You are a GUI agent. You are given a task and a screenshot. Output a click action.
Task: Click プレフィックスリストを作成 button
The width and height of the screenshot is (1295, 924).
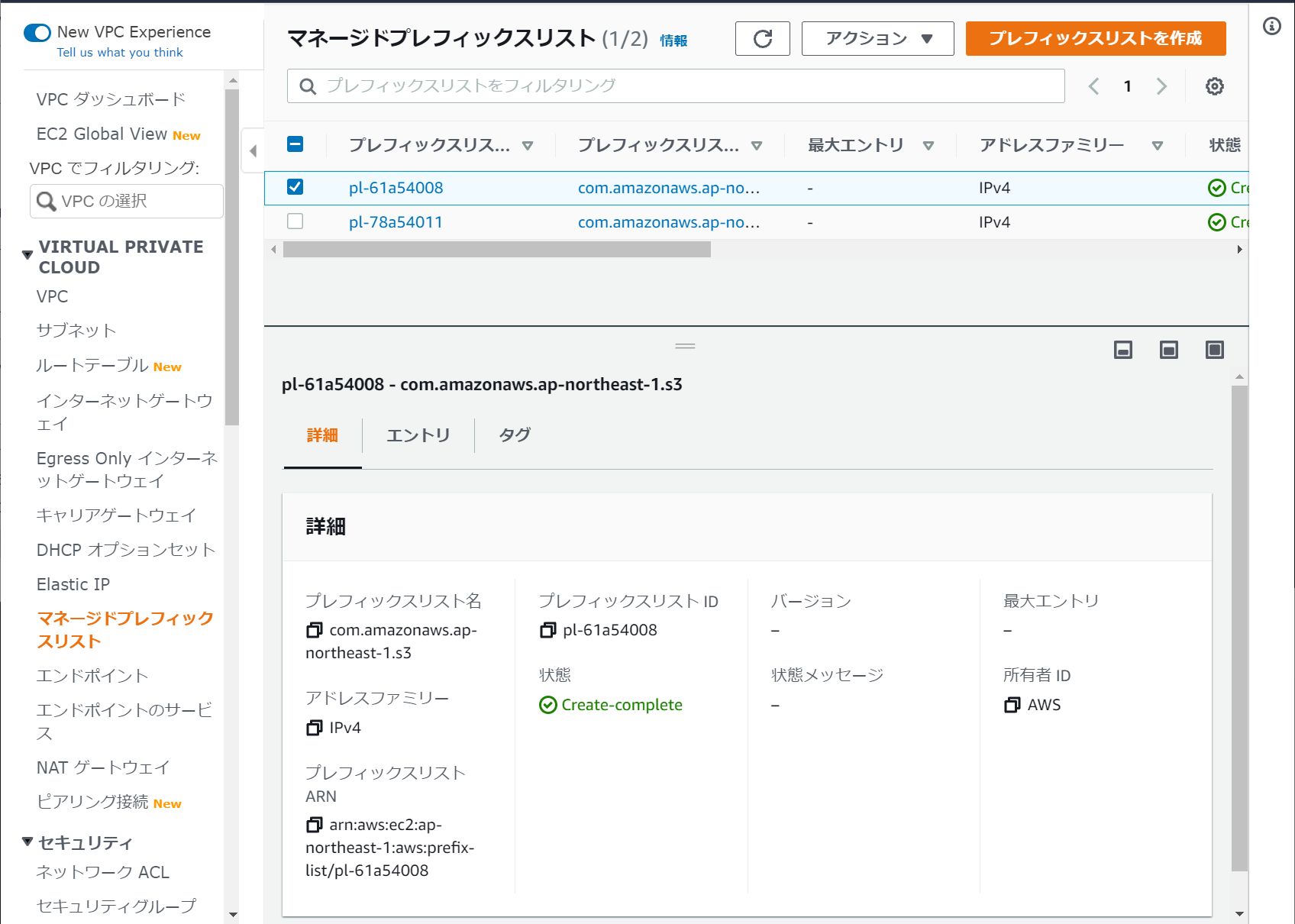click(1096, 38)
